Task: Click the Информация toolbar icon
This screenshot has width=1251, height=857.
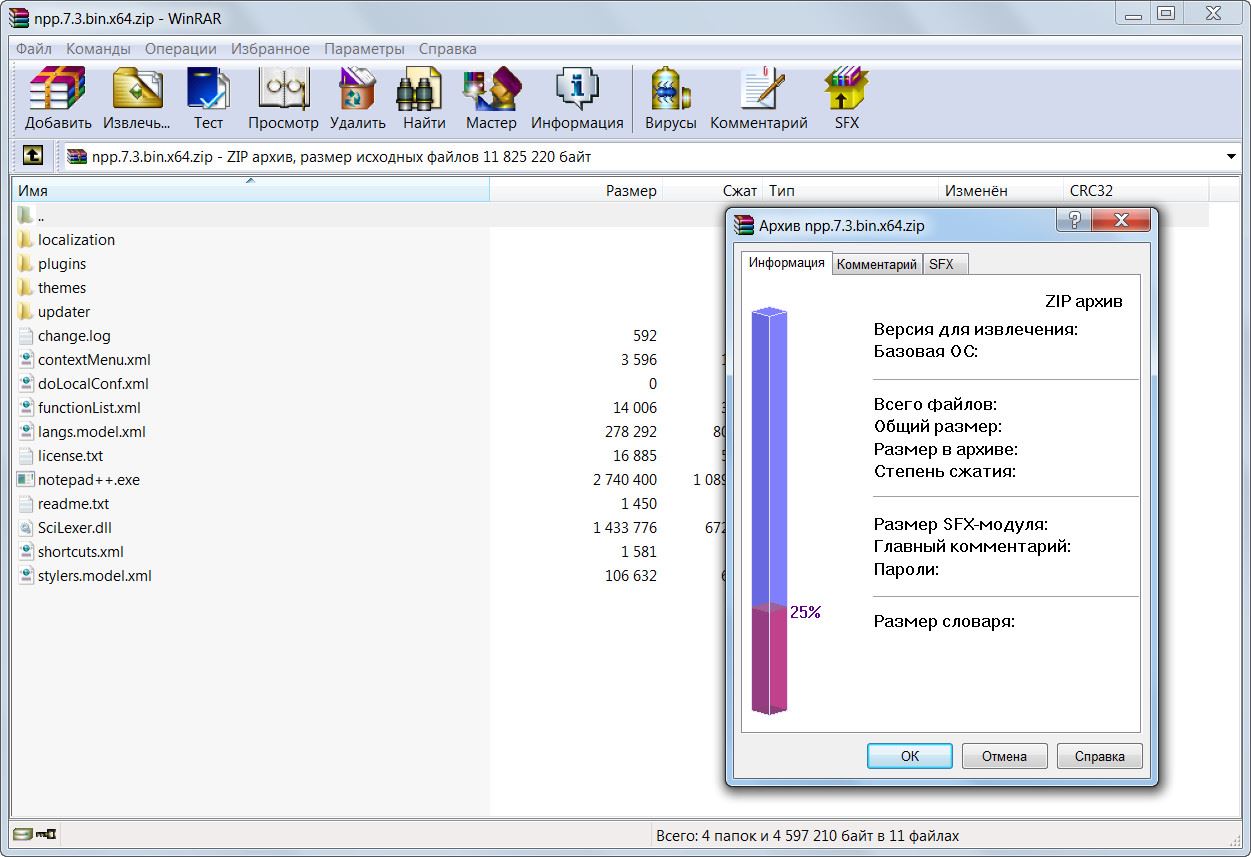Action: tap(577, 98)
